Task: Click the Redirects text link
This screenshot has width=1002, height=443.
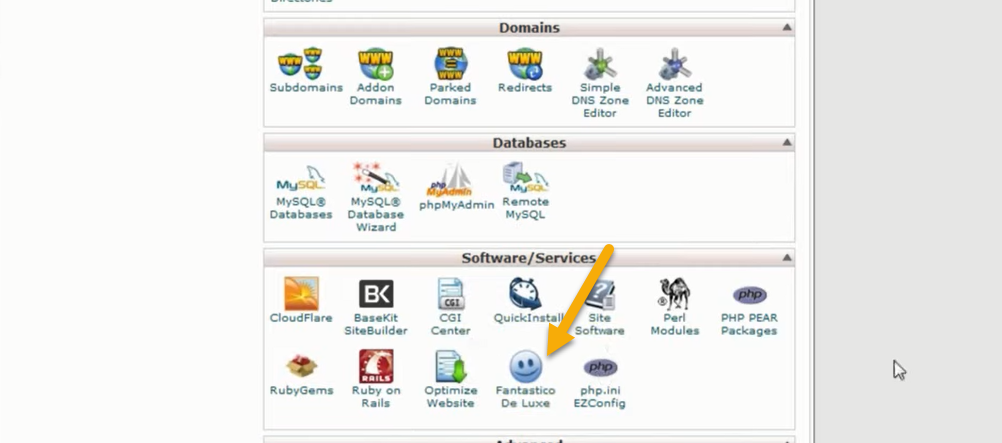Action: point(525,88)
